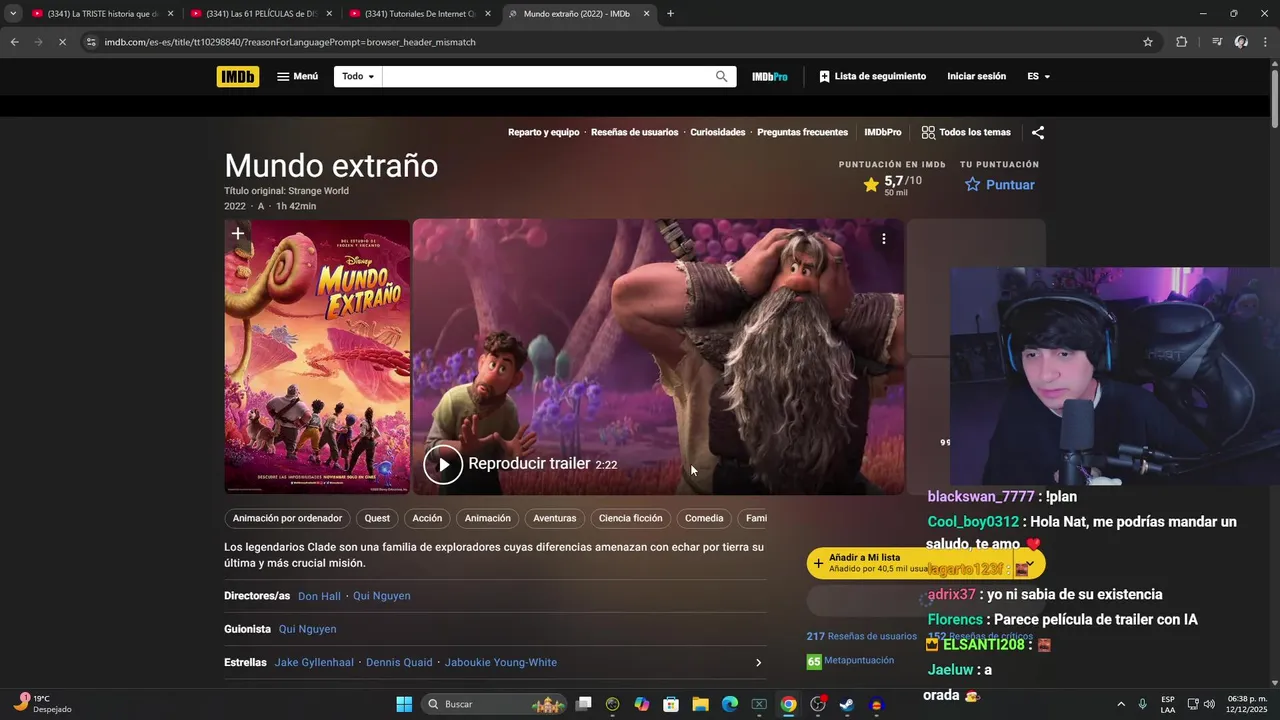Open the IMDb Menú hamburger
1280x720 pixels.
point(298,76)
